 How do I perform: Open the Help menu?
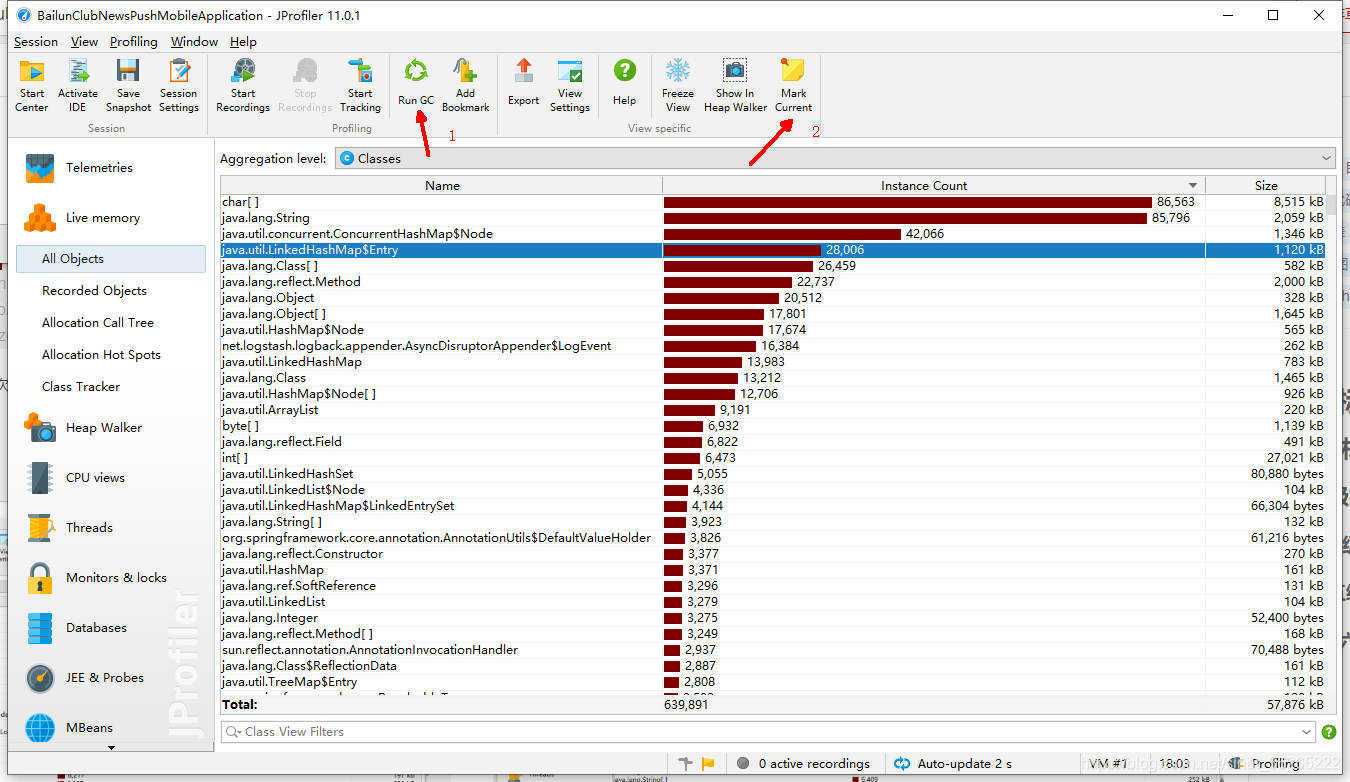243,41
